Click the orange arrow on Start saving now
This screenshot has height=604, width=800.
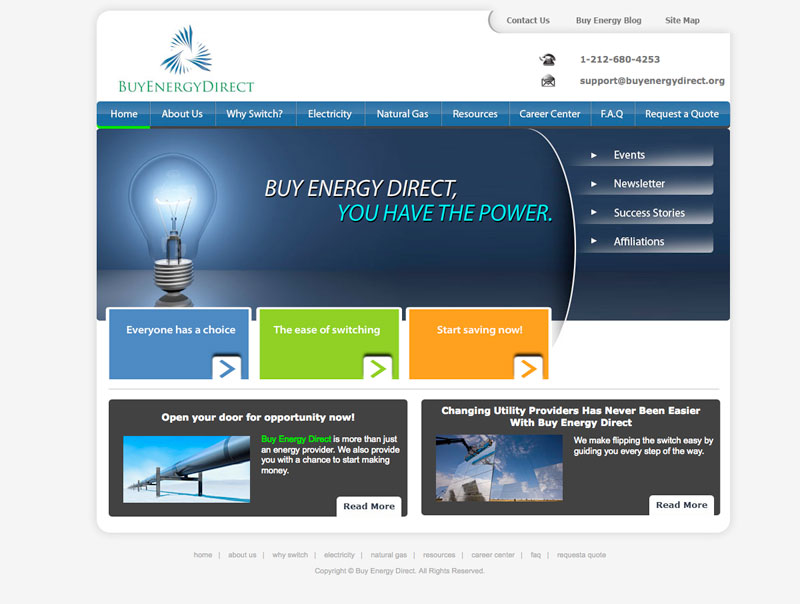click(x=528, y=368)
